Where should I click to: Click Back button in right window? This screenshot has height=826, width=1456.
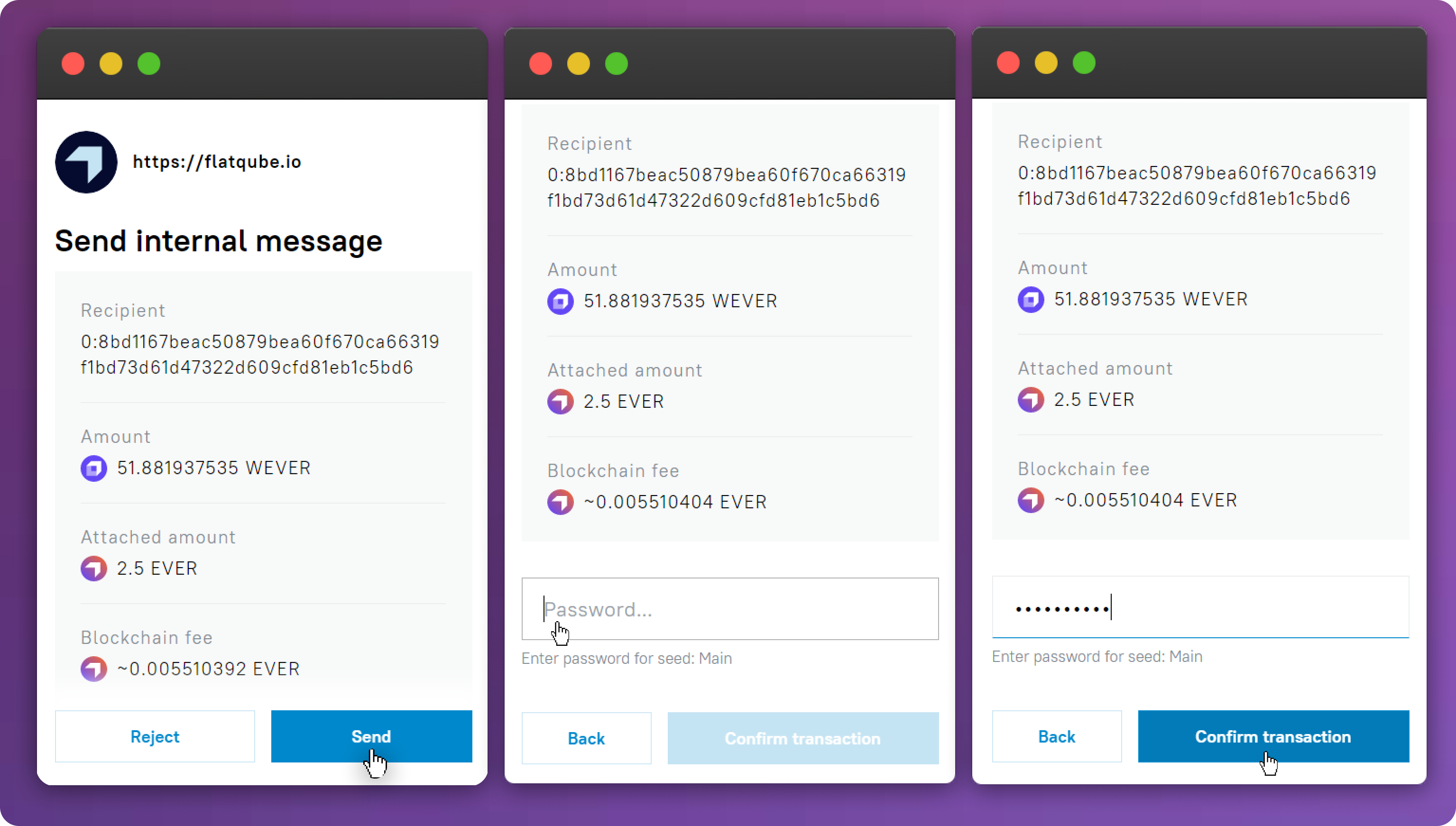pos(1057,736)
